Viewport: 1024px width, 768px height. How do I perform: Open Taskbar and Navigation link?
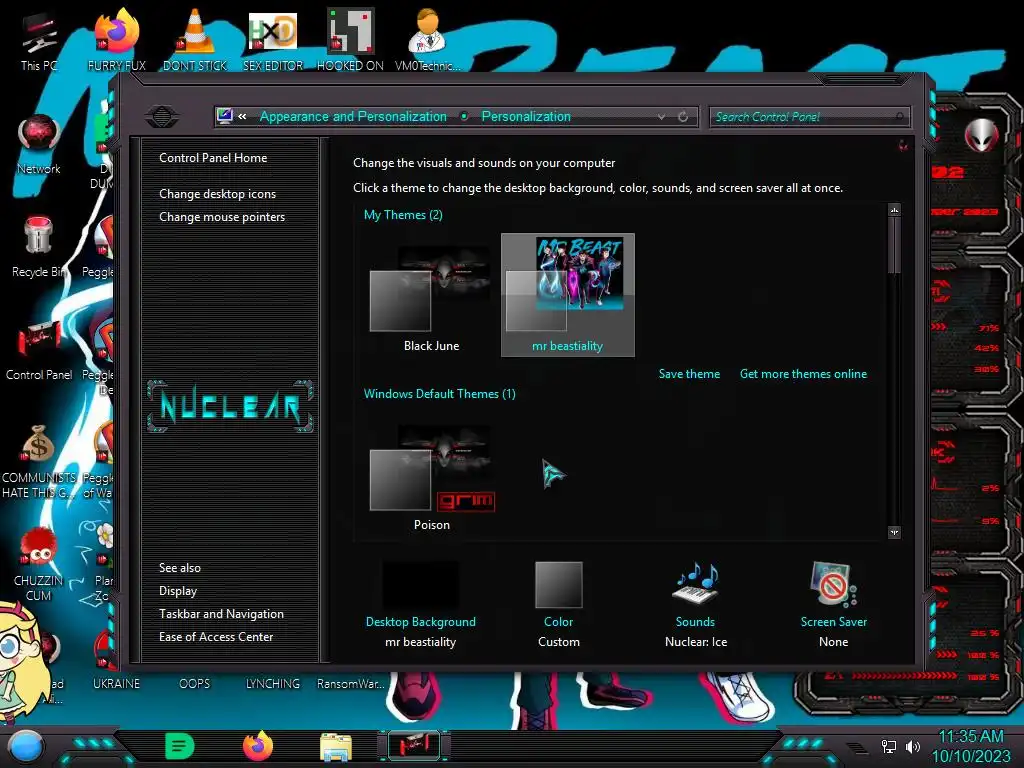tap(221, 614)
